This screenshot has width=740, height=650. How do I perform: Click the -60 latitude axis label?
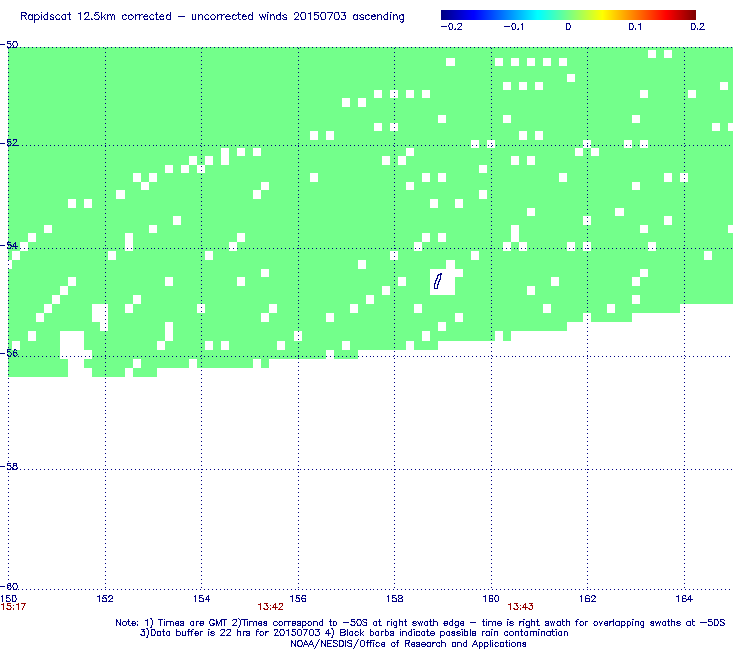click(x=9, y=586)
